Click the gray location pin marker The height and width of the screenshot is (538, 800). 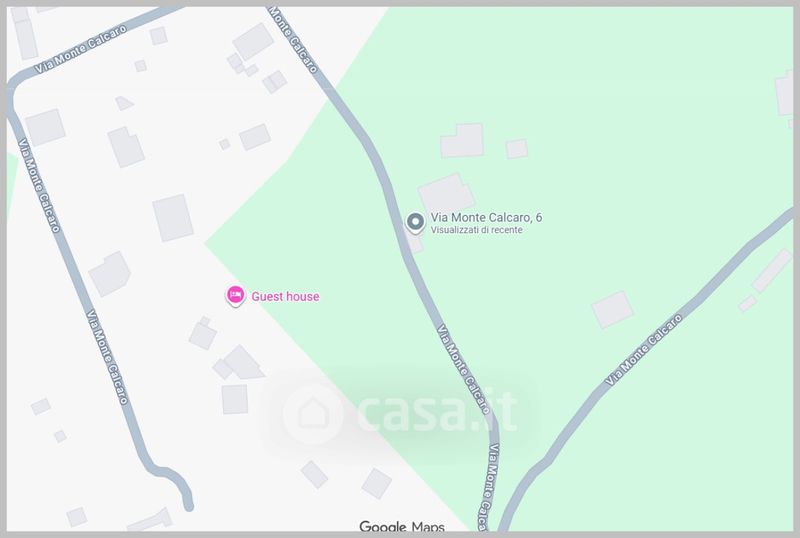pos(415,223)
